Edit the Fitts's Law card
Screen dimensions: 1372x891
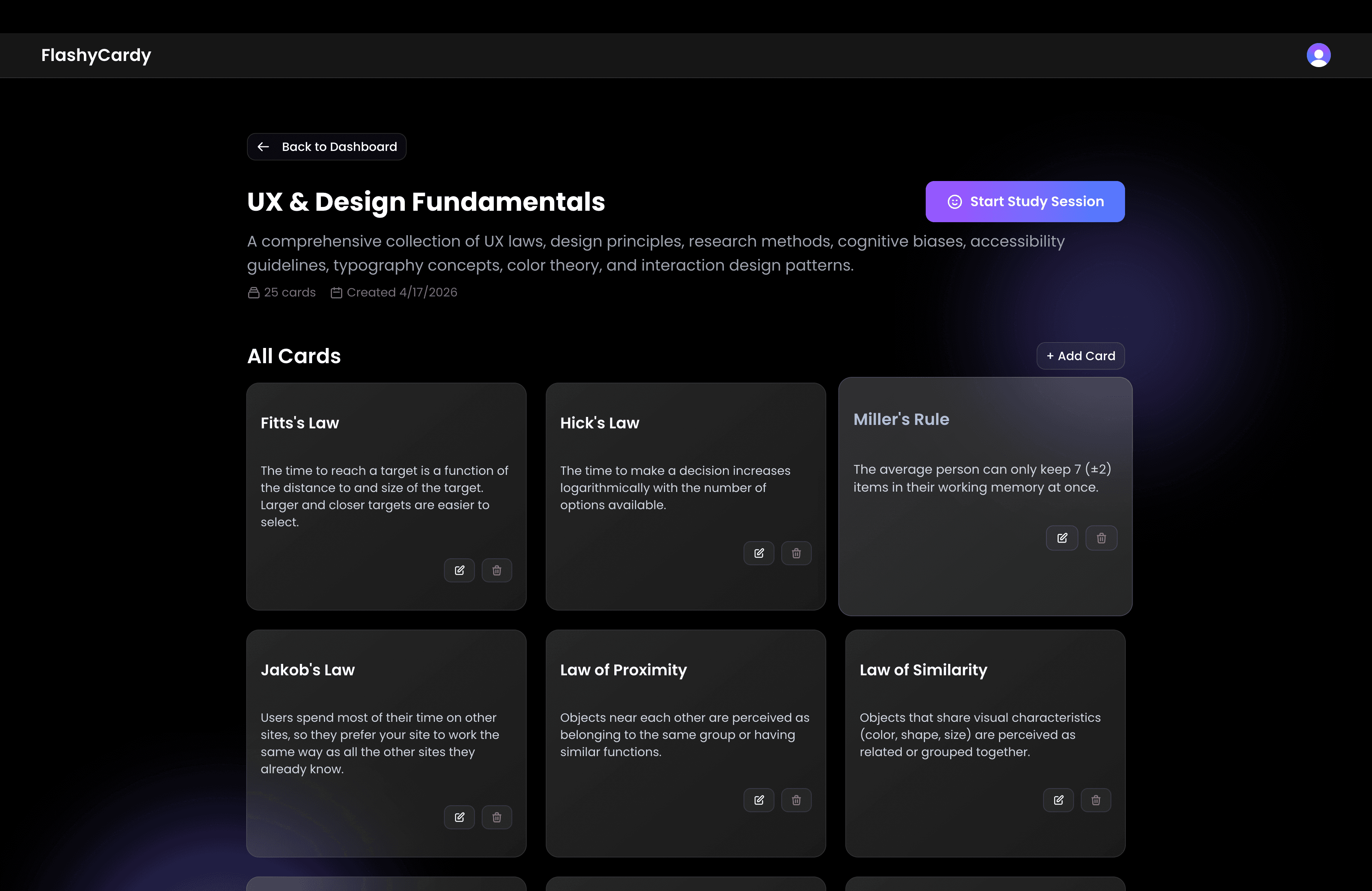(459, 570)
